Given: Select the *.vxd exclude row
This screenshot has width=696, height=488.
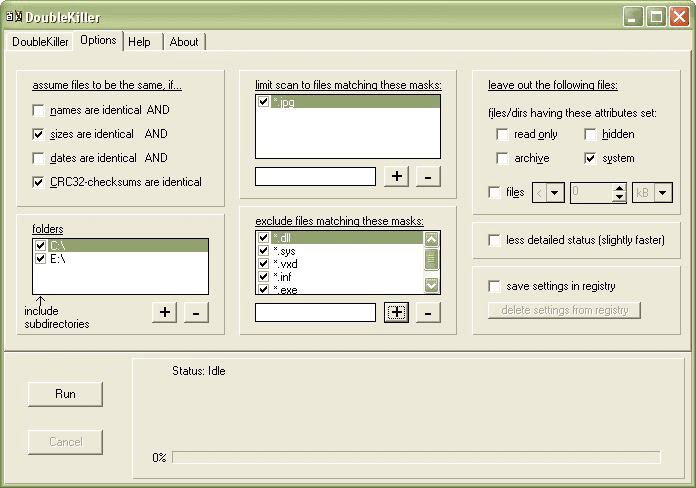Looking at the screenshot, I should 340,263.
